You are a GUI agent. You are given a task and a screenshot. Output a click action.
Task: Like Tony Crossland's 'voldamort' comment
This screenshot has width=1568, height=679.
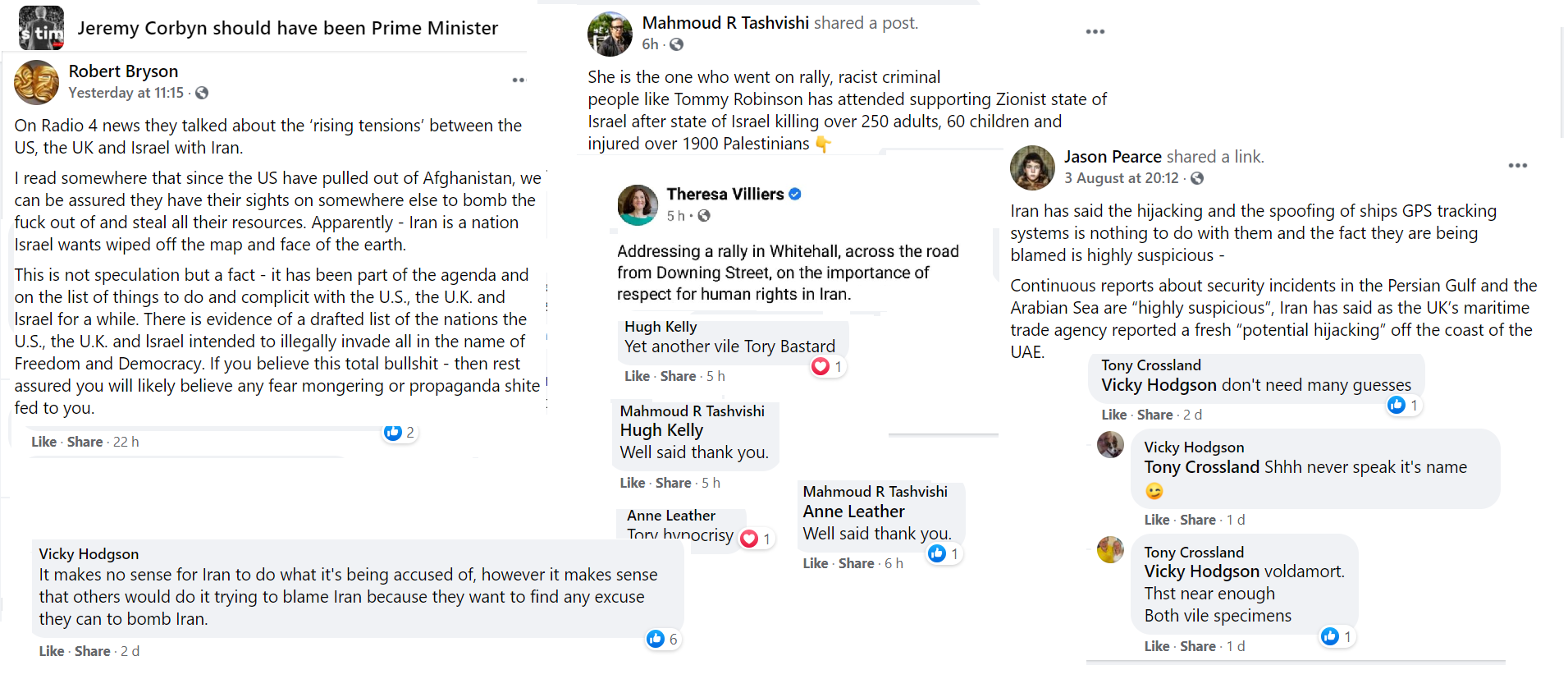(x=1156, y=646)
